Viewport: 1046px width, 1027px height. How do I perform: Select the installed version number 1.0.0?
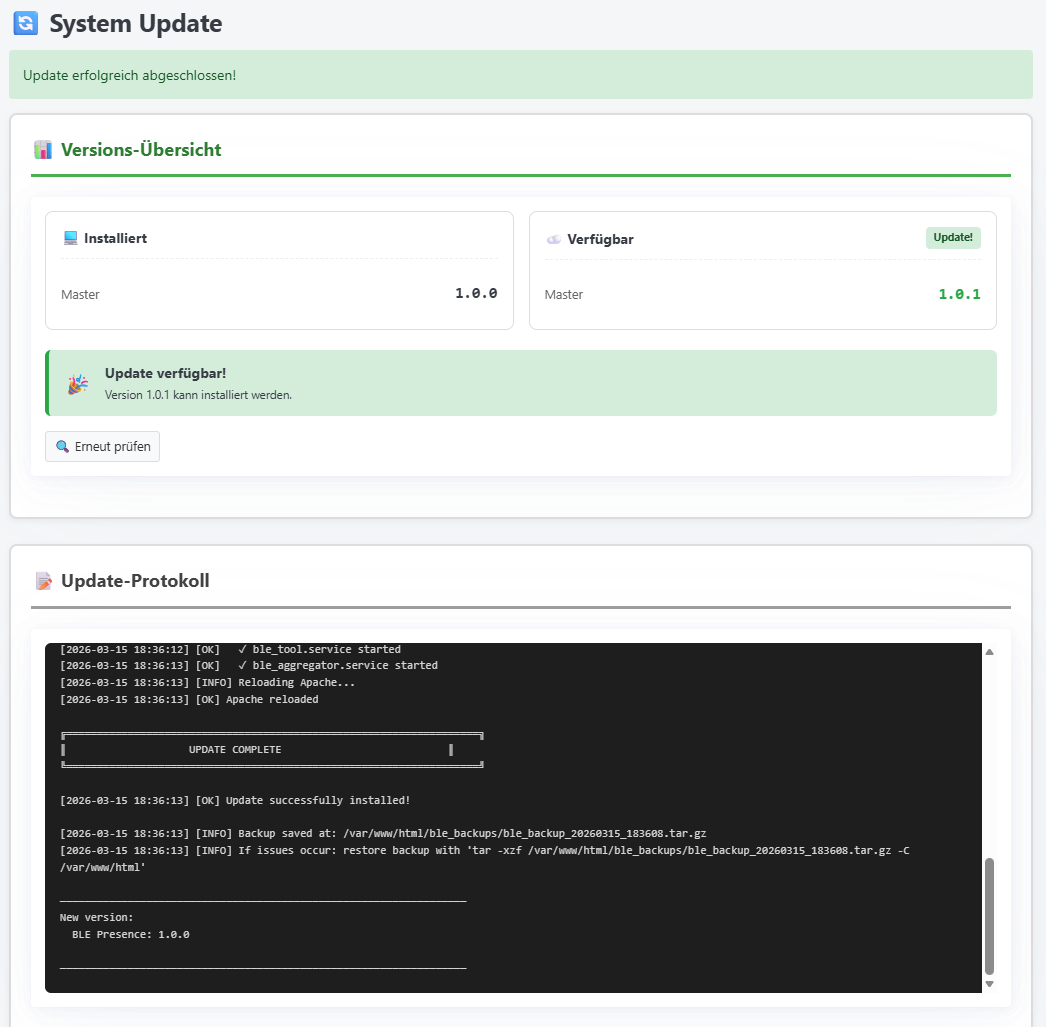[476, 294]
